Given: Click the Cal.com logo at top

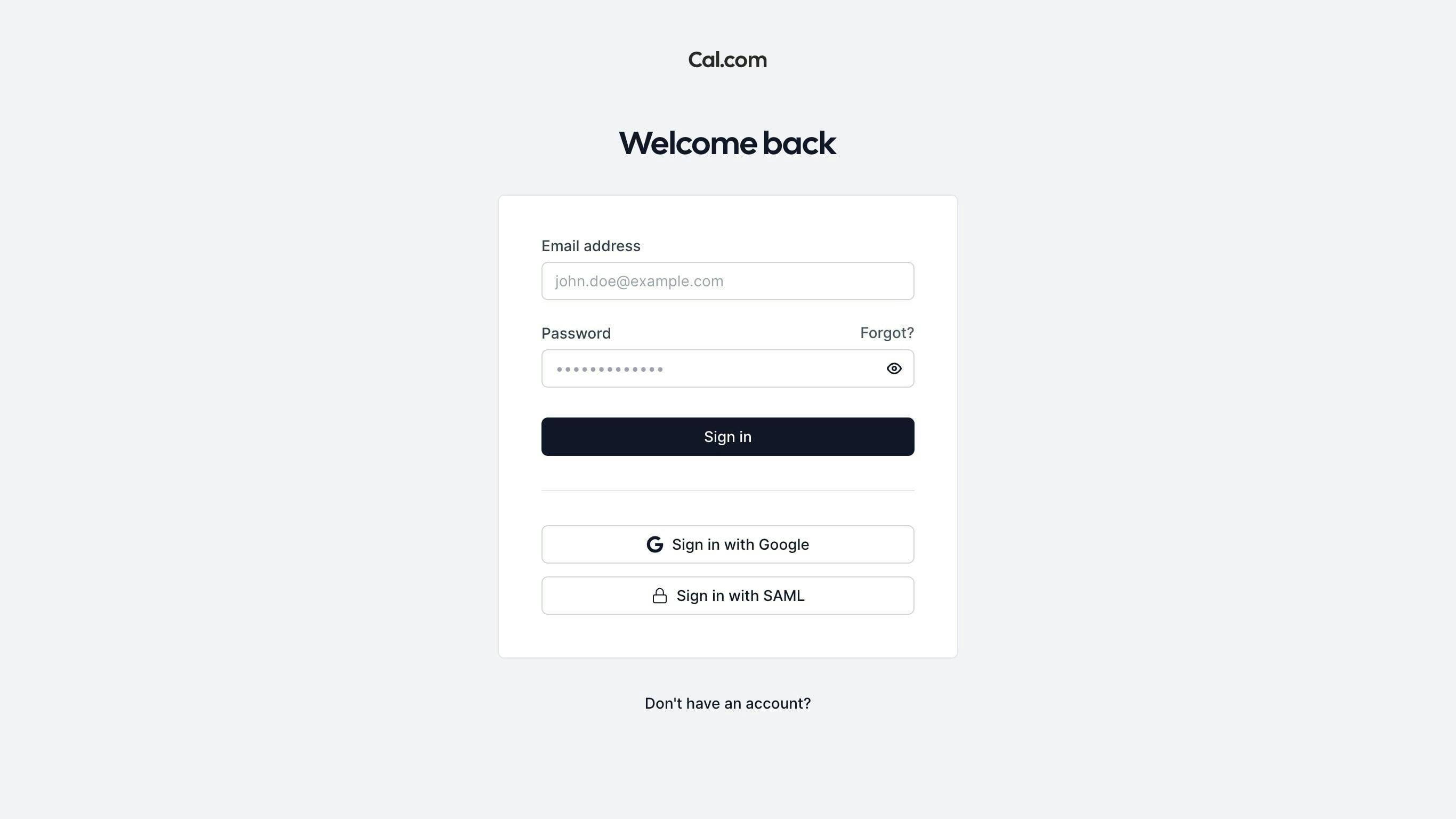Looking at the screenshot, I should pos(728,59).
